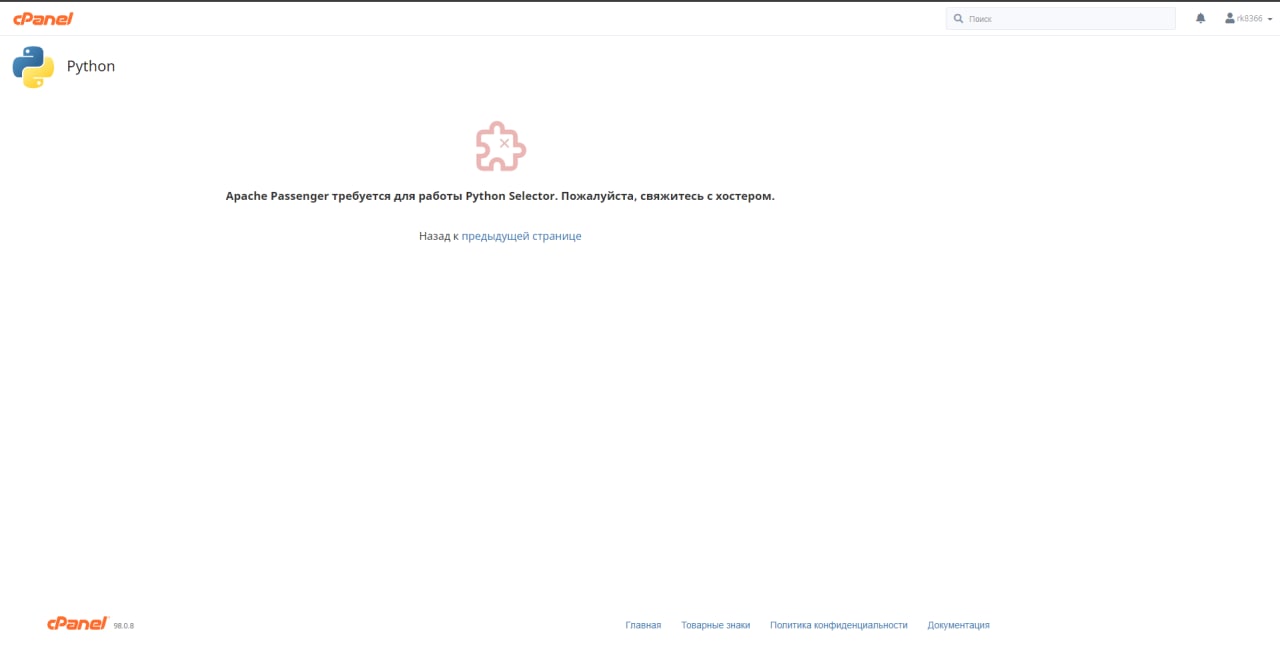
Task: Open the Главная footer link
Action: coord(643,625)
